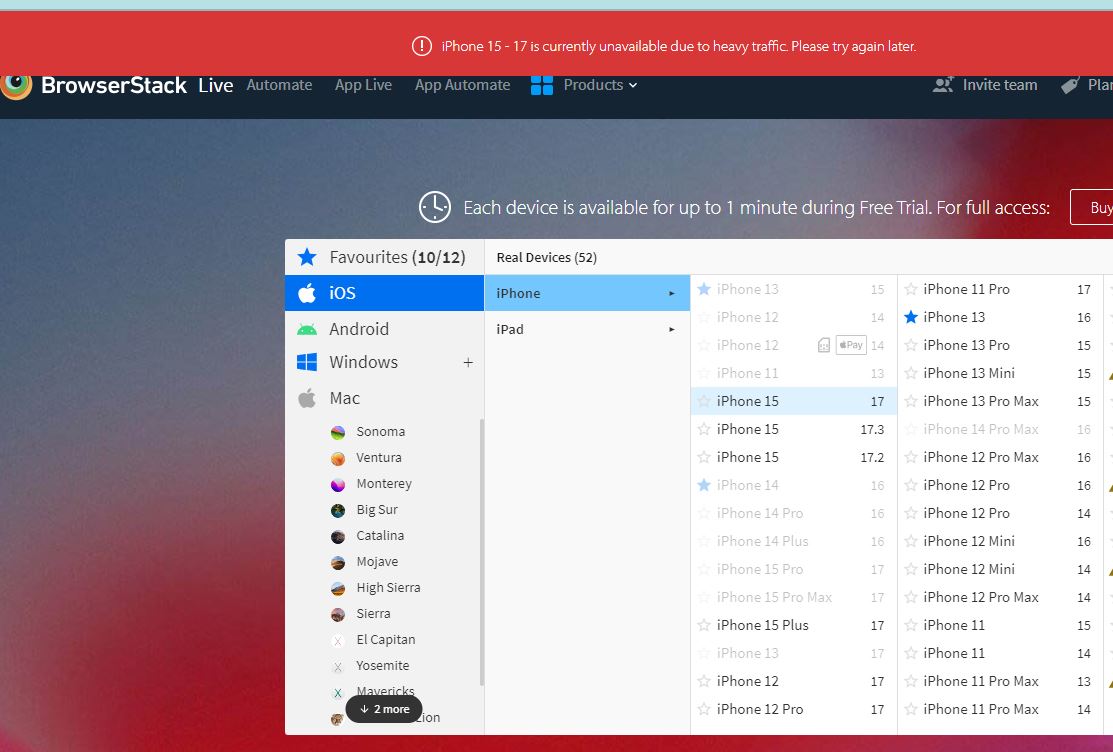Open the Products dropdown menu
Image resolution: width=1113 pixels, height=752 pixels.
coord(600,85)
